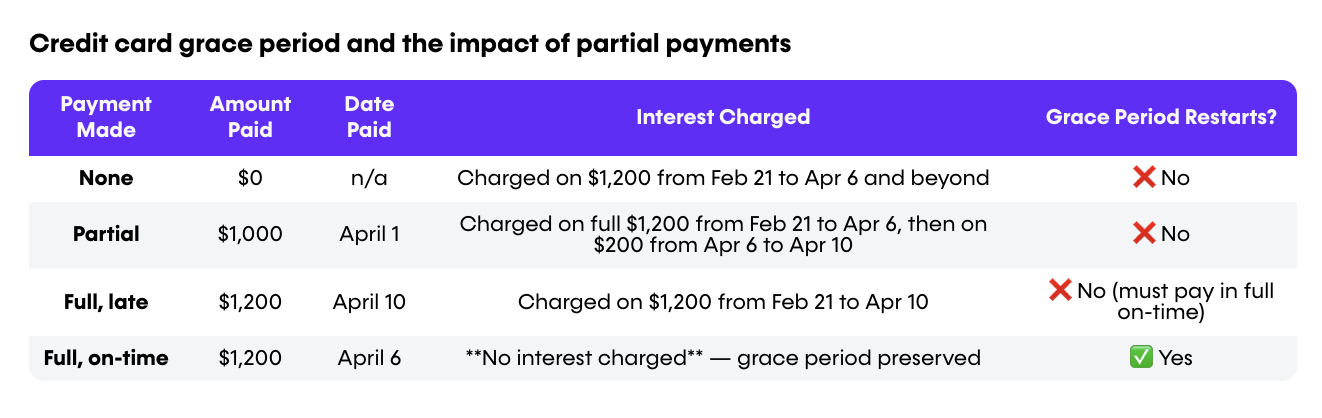
Task: Click the red X in the Full, late row
Action: [1059, 291]
